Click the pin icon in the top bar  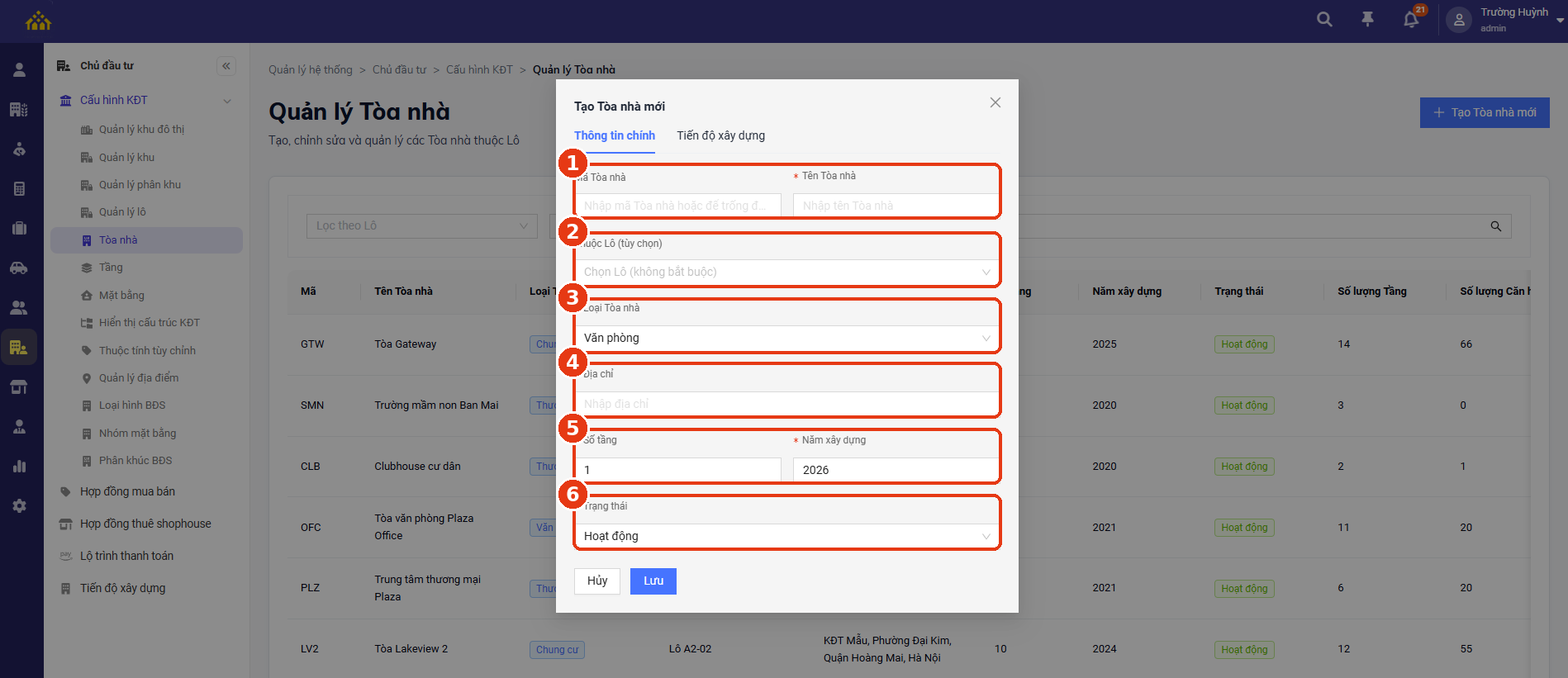pyautogui.click(x=1368, y=19)
